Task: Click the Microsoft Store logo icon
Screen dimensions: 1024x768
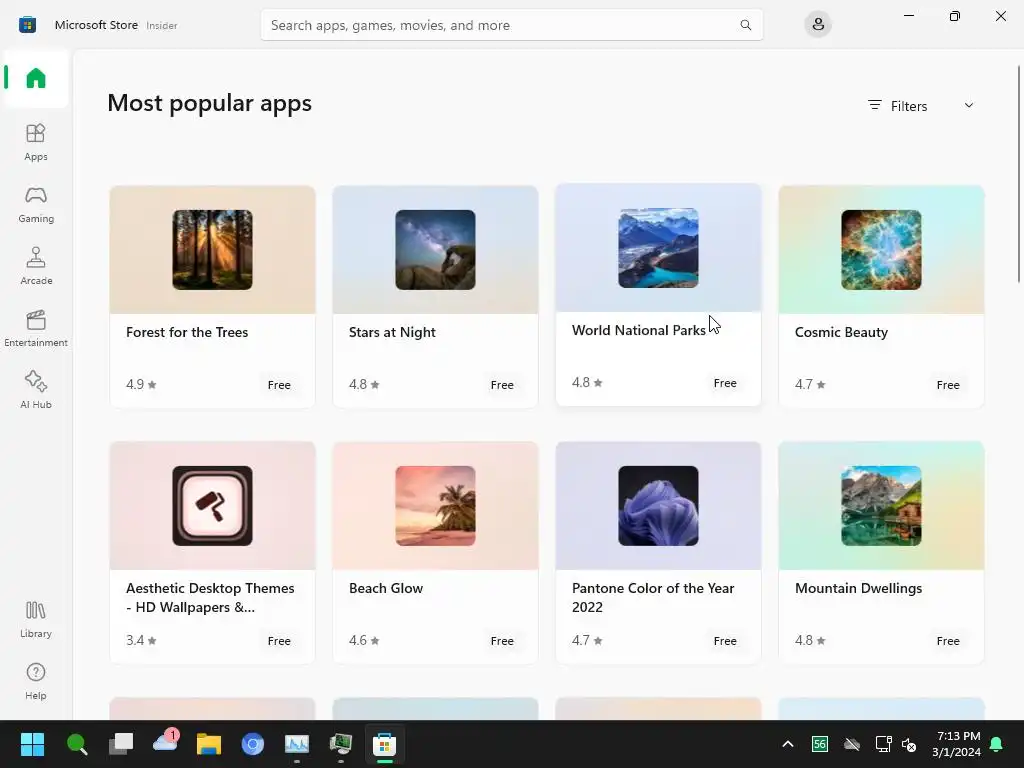Action: tap(27, 25)
